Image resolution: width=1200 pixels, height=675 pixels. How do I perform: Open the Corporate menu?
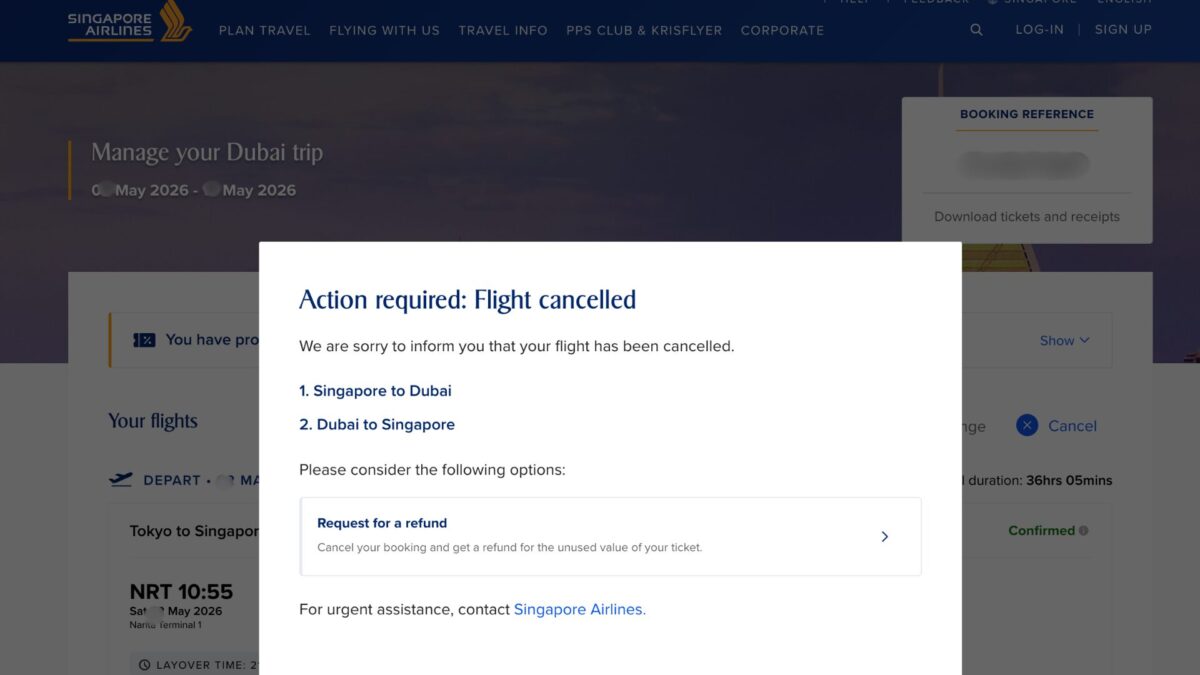(782, 31)
